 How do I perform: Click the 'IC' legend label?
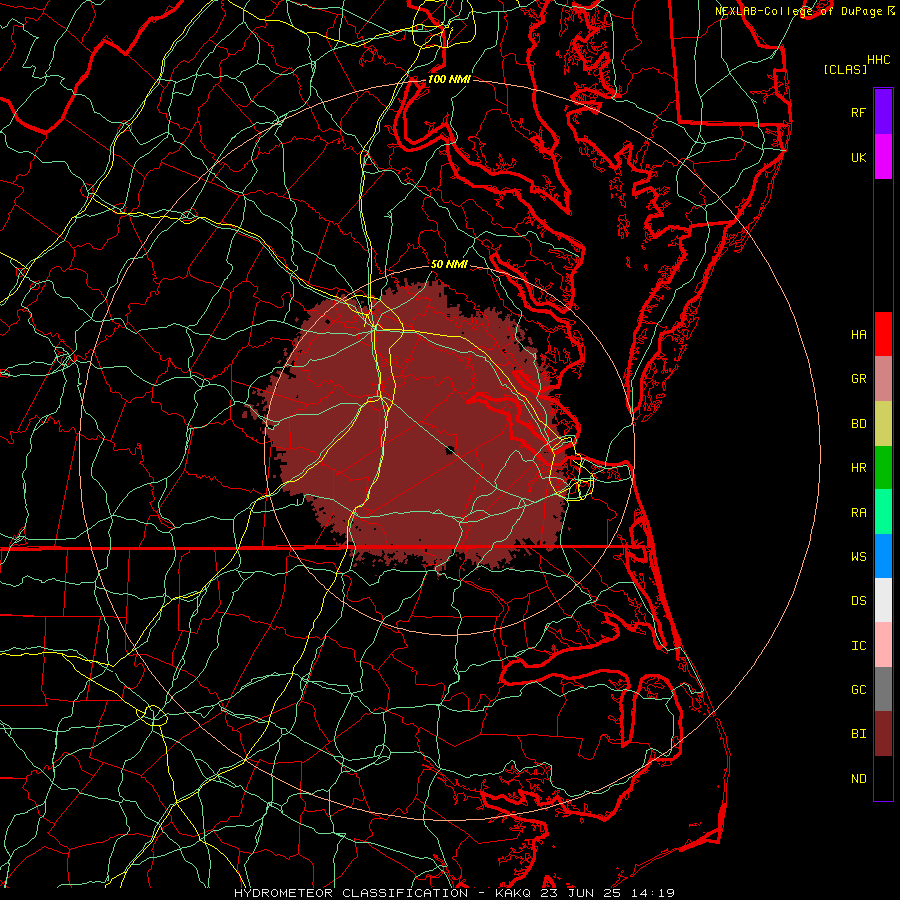858,645
